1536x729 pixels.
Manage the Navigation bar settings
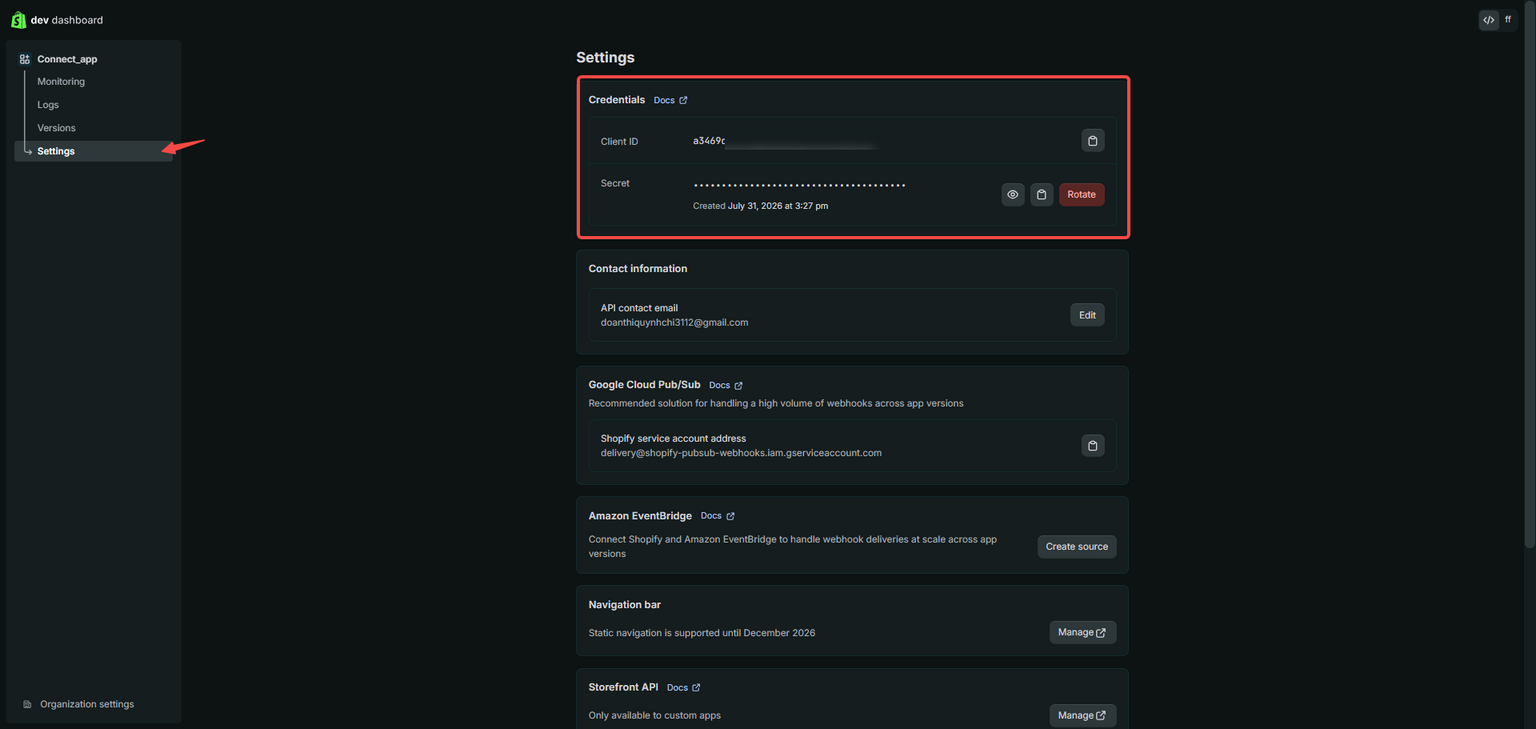pyautogui.click(x=1083, y=632)
